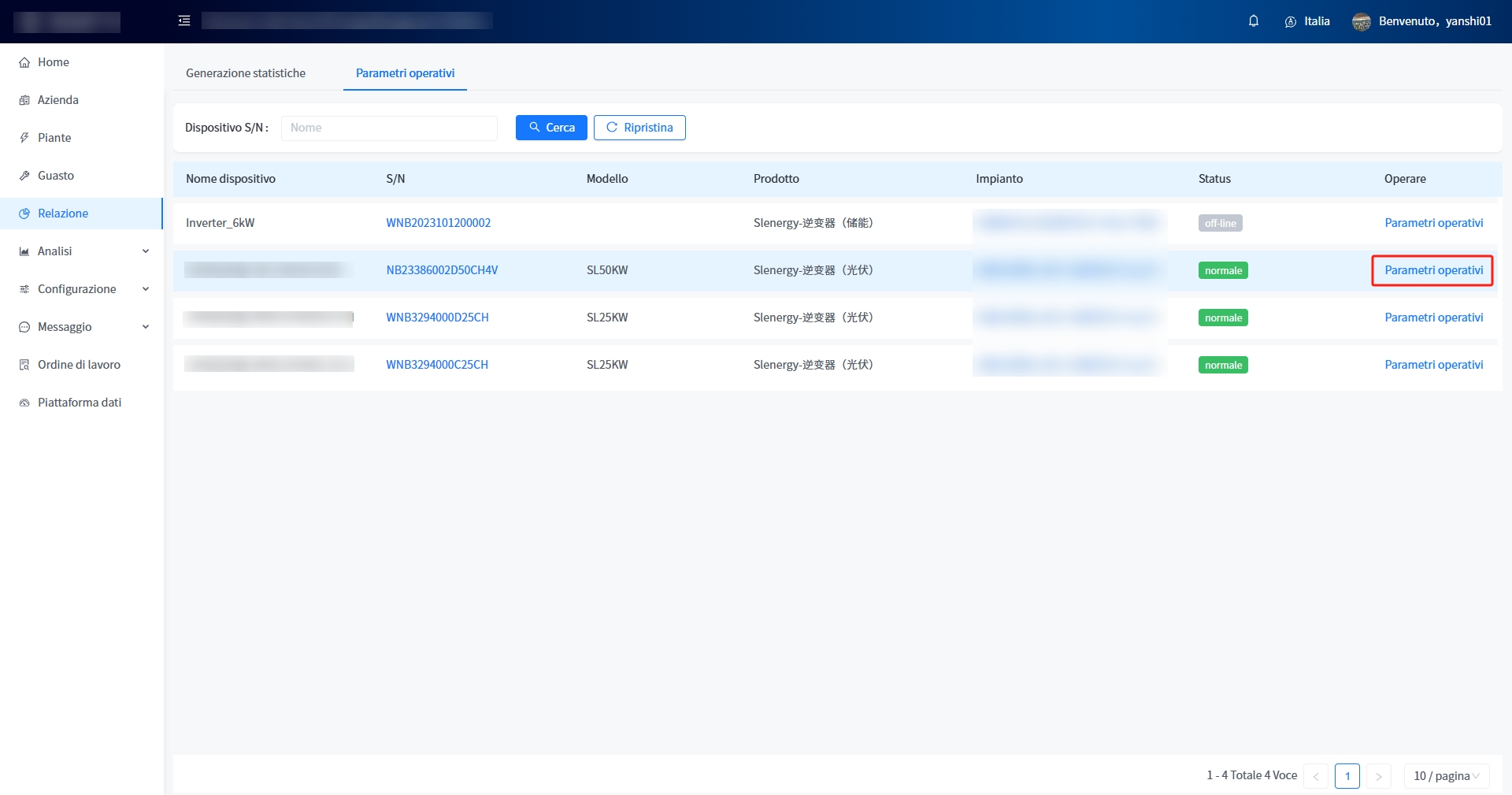Expand the Messaggio submenu chevron
The height and width of the screenshot is (795, 1512).
pyautogui.click(x=146, y=327)
